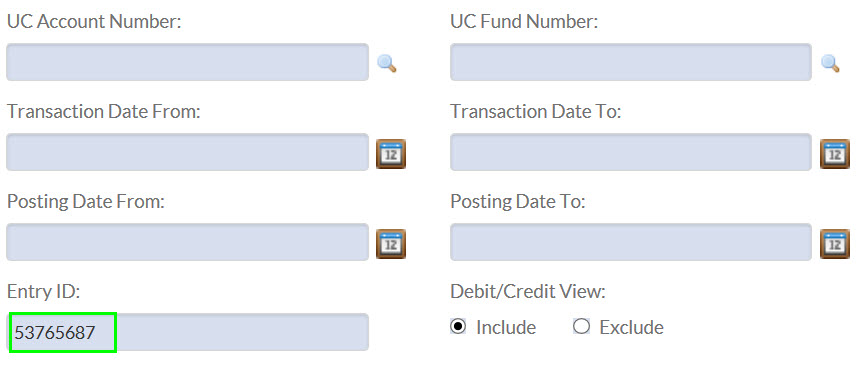The width and height of the screenshot is (867, 365).
Task: Select the Exclude radio button
Action: point(581,327)
